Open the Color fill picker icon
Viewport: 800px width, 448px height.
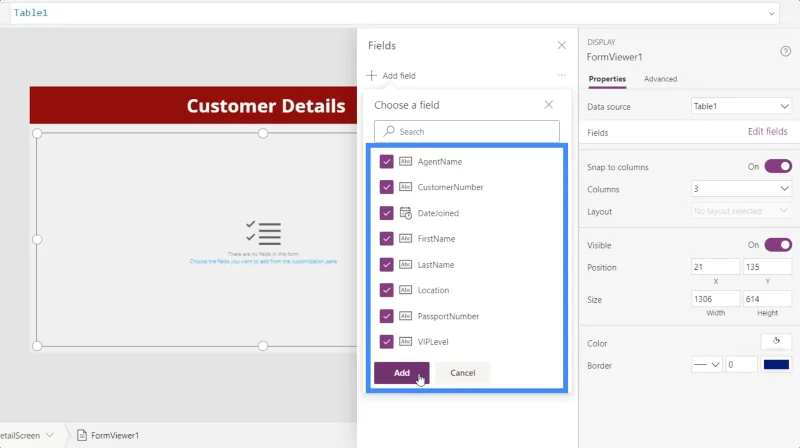(x=776, y=341)
